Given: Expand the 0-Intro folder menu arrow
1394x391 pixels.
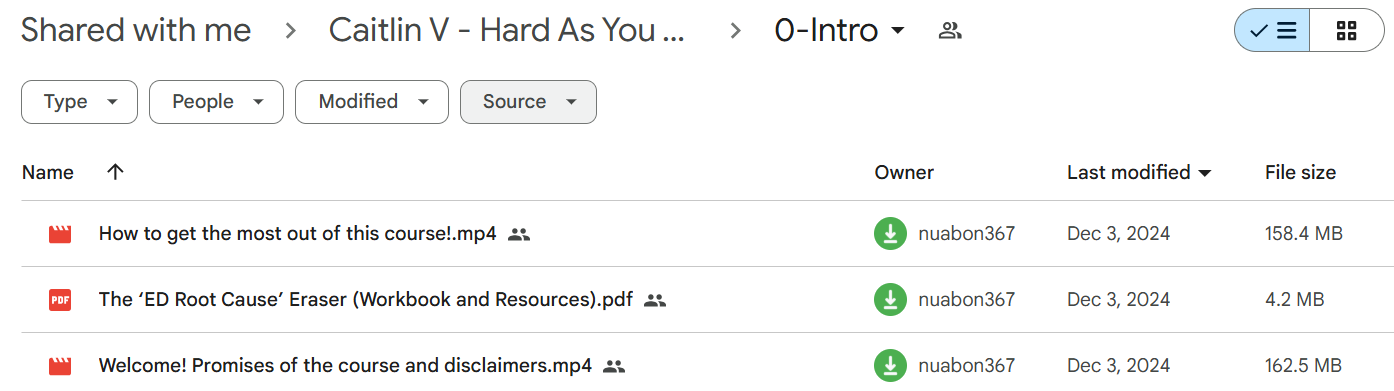Looking at the screenshot, I should pyautogui.click(x=898, y=31).
